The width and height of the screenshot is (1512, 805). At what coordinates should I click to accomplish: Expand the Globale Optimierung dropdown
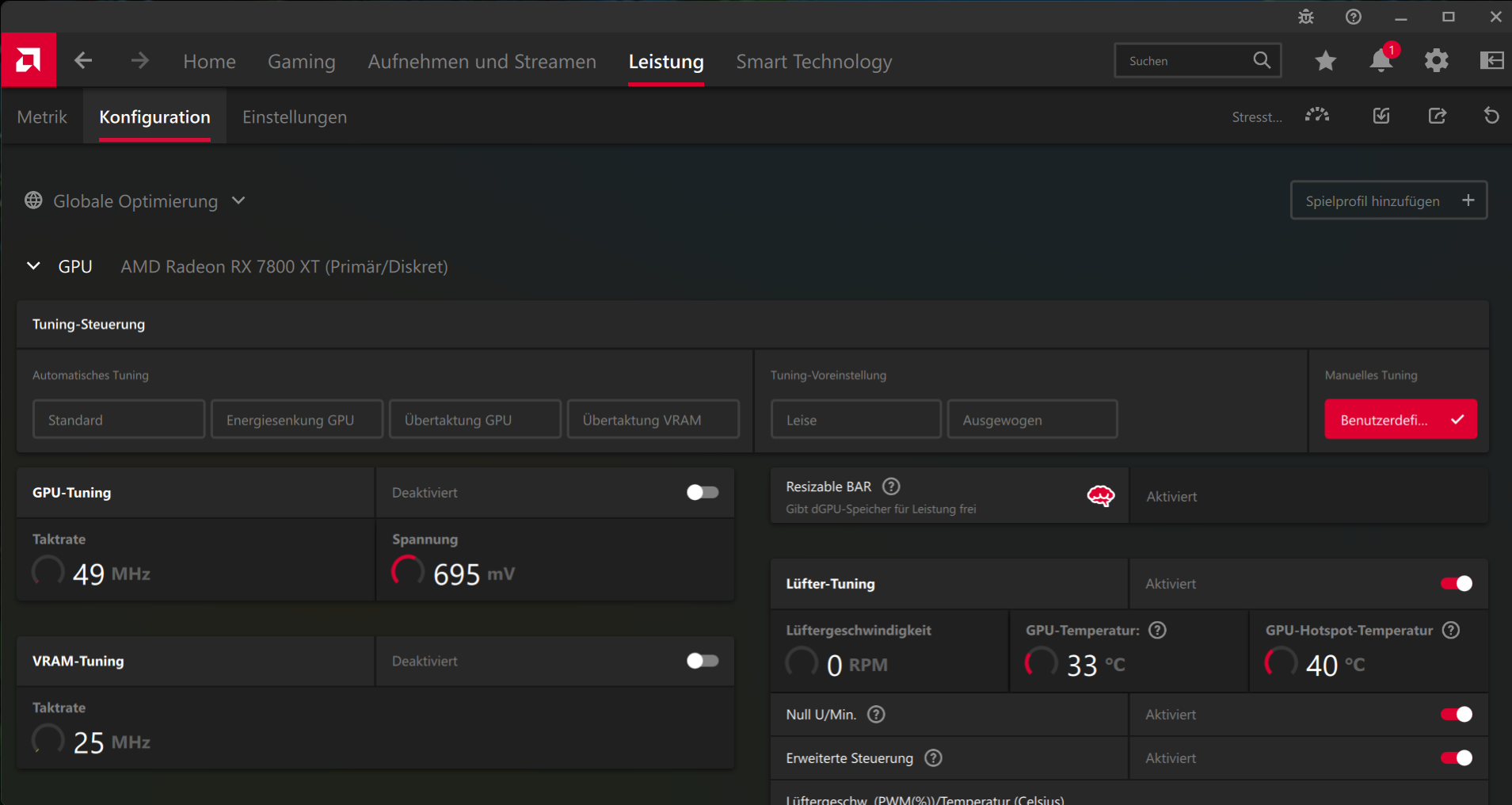coord(238,200)
